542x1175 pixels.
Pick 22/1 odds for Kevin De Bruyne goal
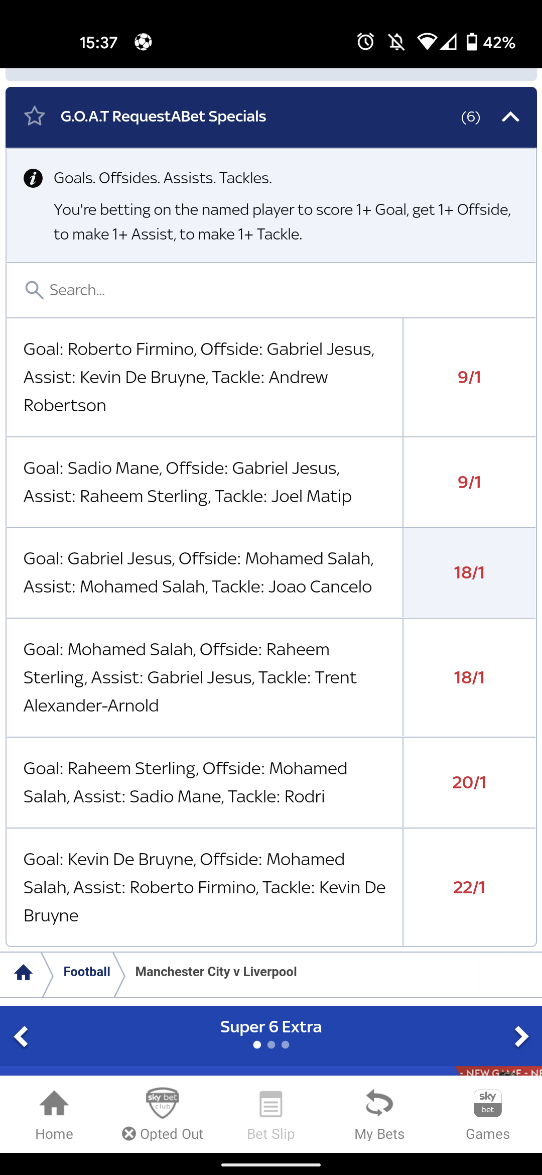[x=469, y=887]
